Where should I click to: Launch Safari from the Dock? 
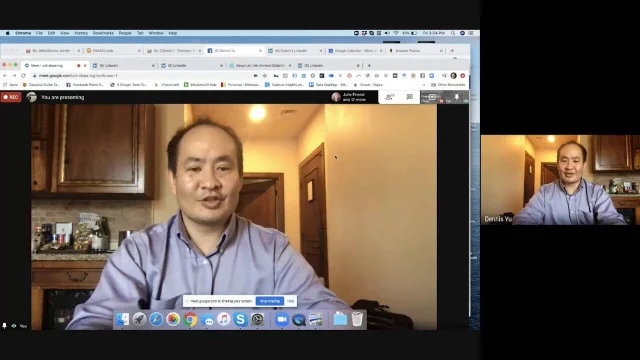click(156, 319)
